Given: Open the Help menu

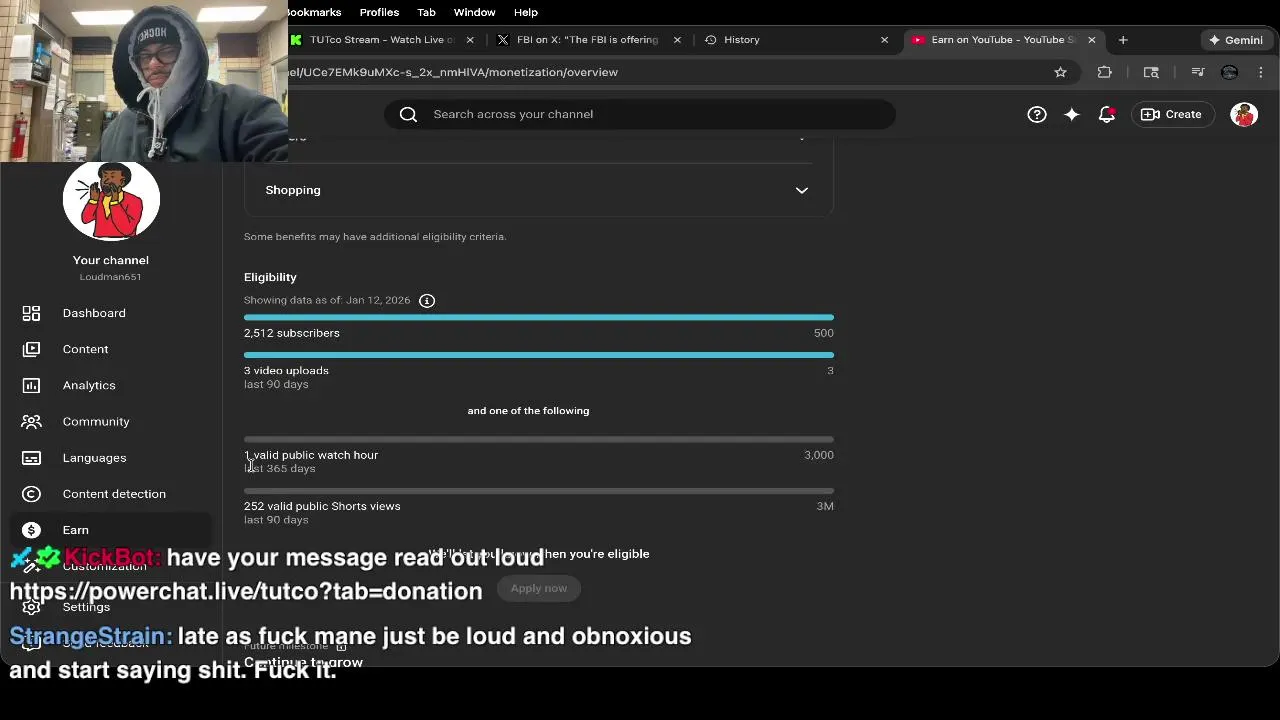Looking at the screenshot, I should [526, 12].
